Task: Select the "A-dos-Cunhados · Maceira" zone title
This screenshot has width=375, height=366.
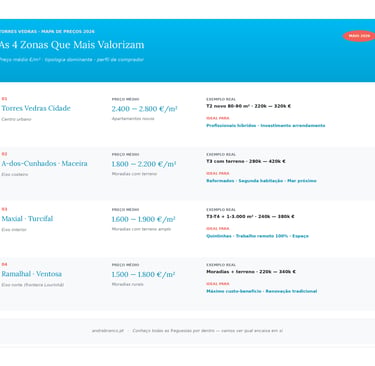Action: pyautogui.click(x=44, y=163)
